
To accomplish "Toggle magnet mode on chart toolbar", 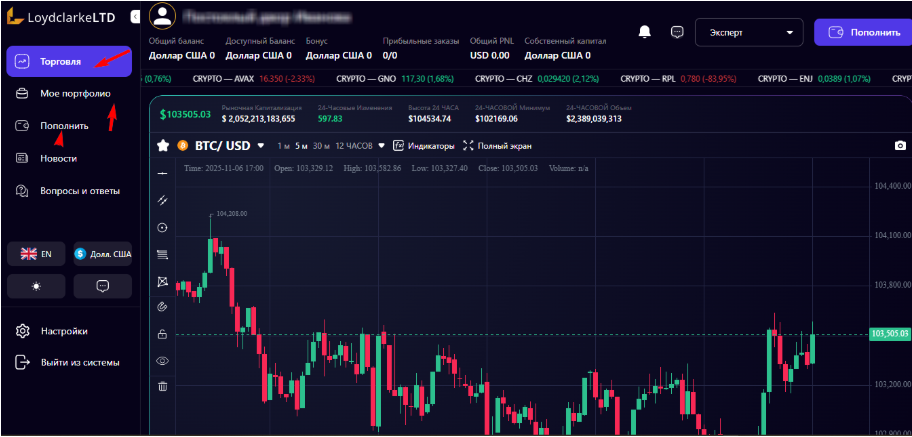I will coord(163,307).
